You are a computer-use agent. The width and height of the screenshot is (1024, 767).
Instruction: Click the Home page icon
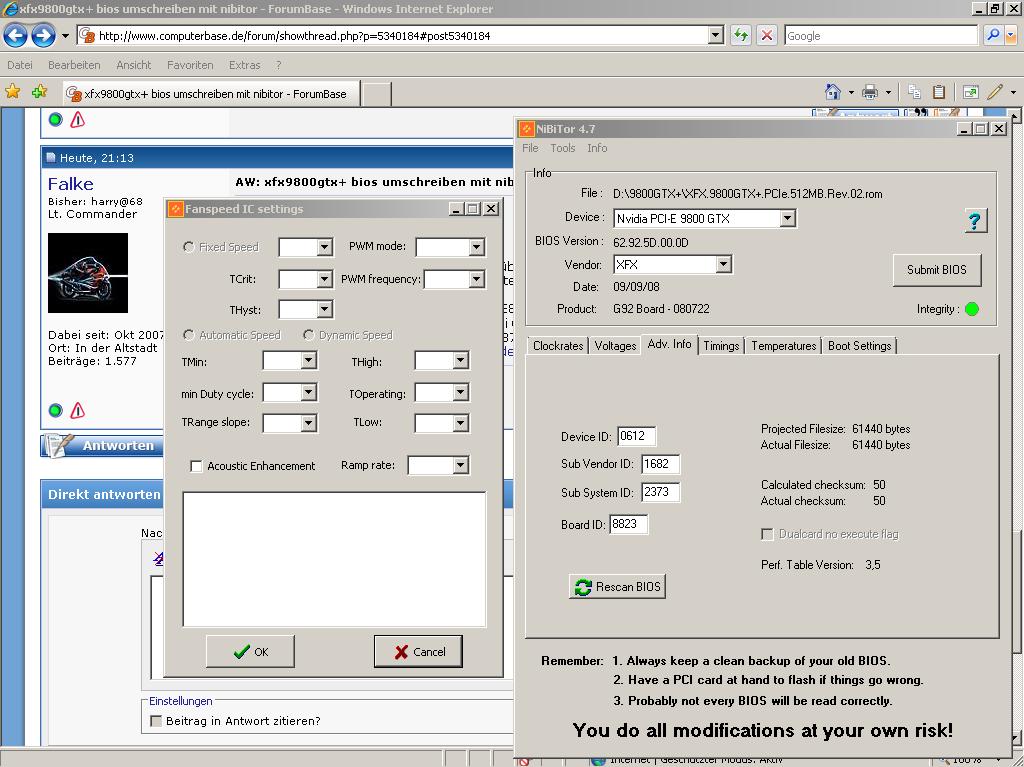(833, 91)
